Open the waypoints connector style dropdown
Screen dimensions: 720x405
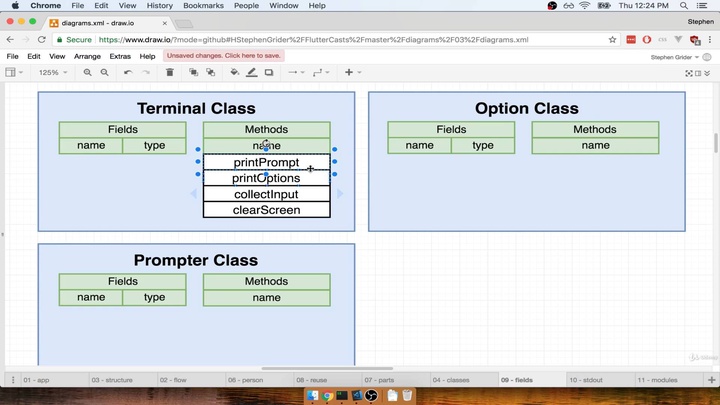tap(320, 72)
